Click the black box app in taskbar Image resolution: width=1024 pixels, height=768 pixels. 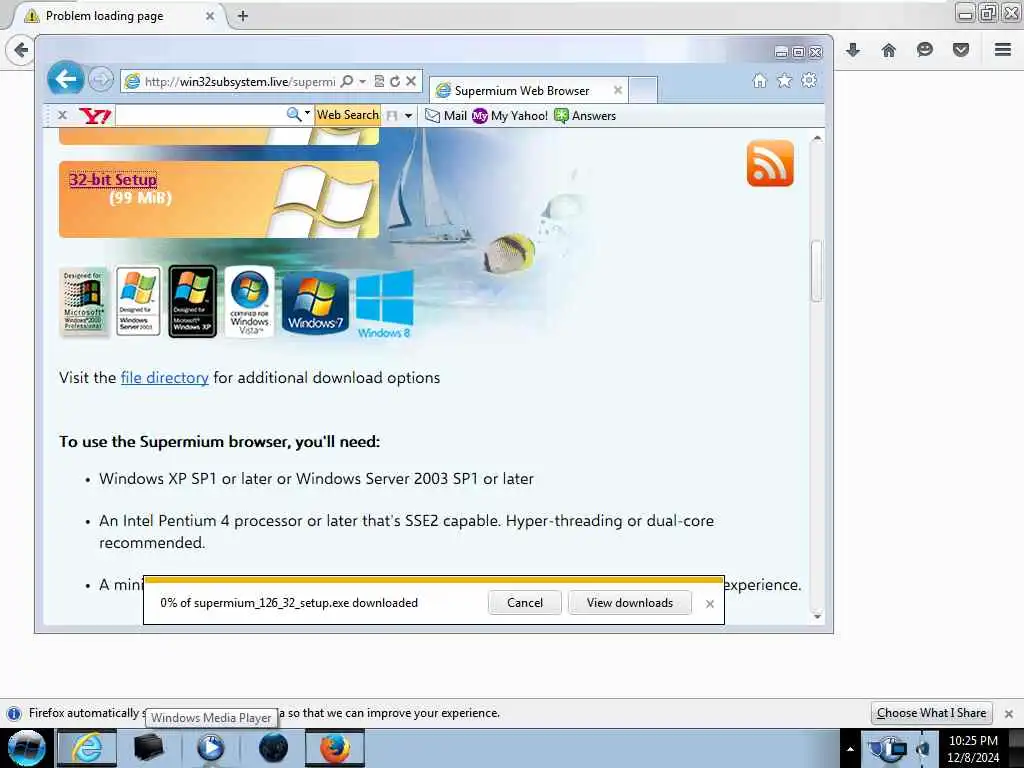click(148, 748)
